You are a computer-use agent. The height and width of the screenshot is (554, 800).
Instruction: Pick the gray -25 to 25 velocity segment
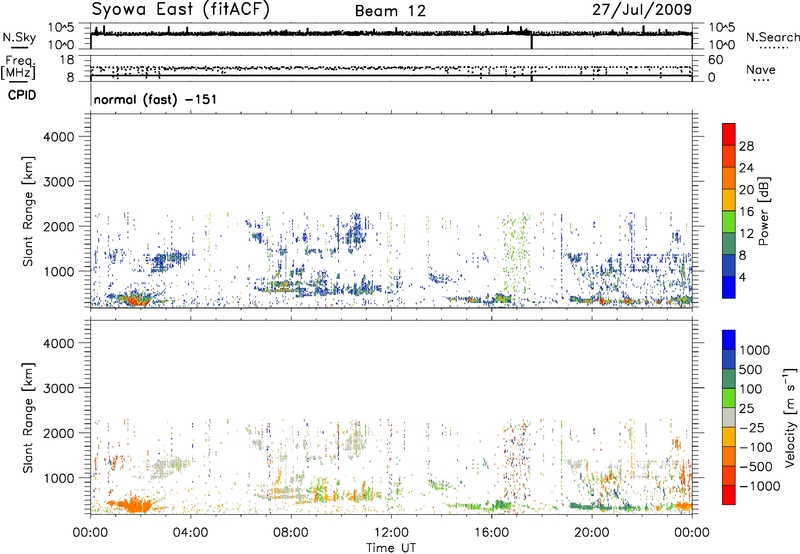[729, 417]
